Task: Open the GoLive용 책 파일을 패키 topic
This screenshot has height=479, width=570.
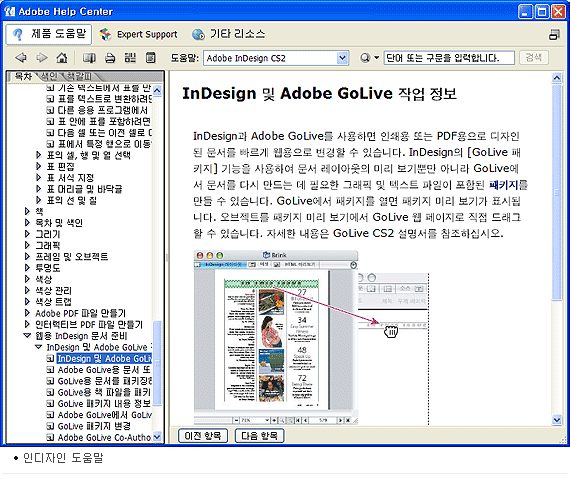Action: click(x=104, y=393)
